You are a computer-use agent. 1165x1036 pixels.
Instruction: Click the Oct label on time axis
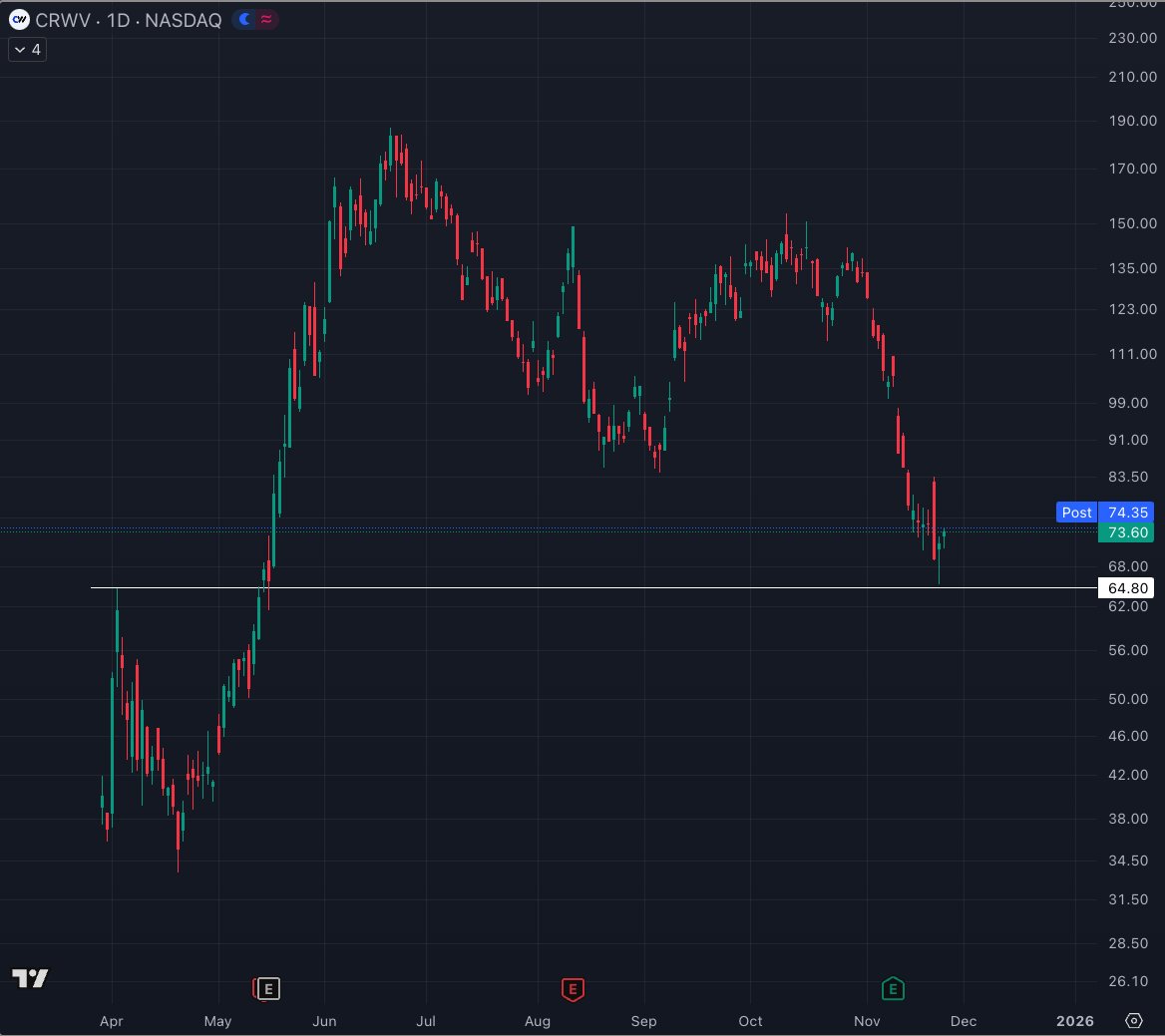pos(750,1021)
